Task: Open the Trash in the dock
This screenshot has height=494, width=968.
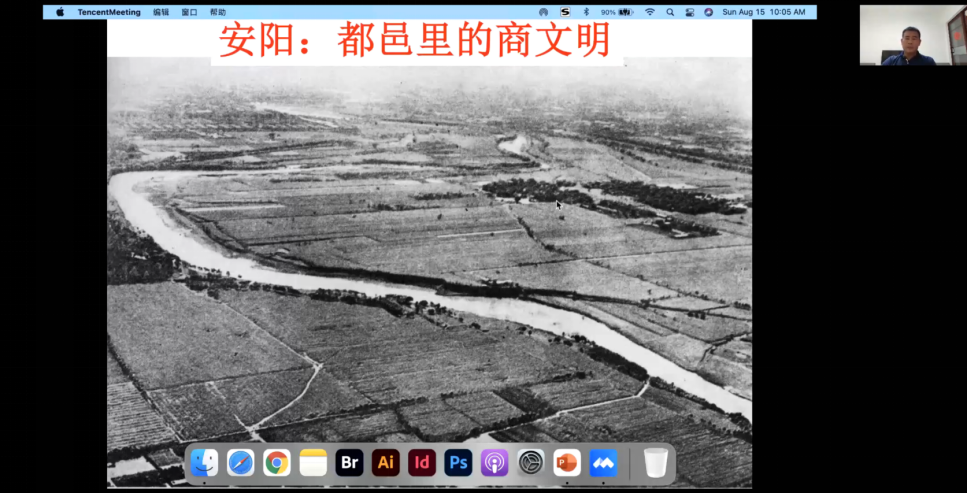Action: pos(656,463)
